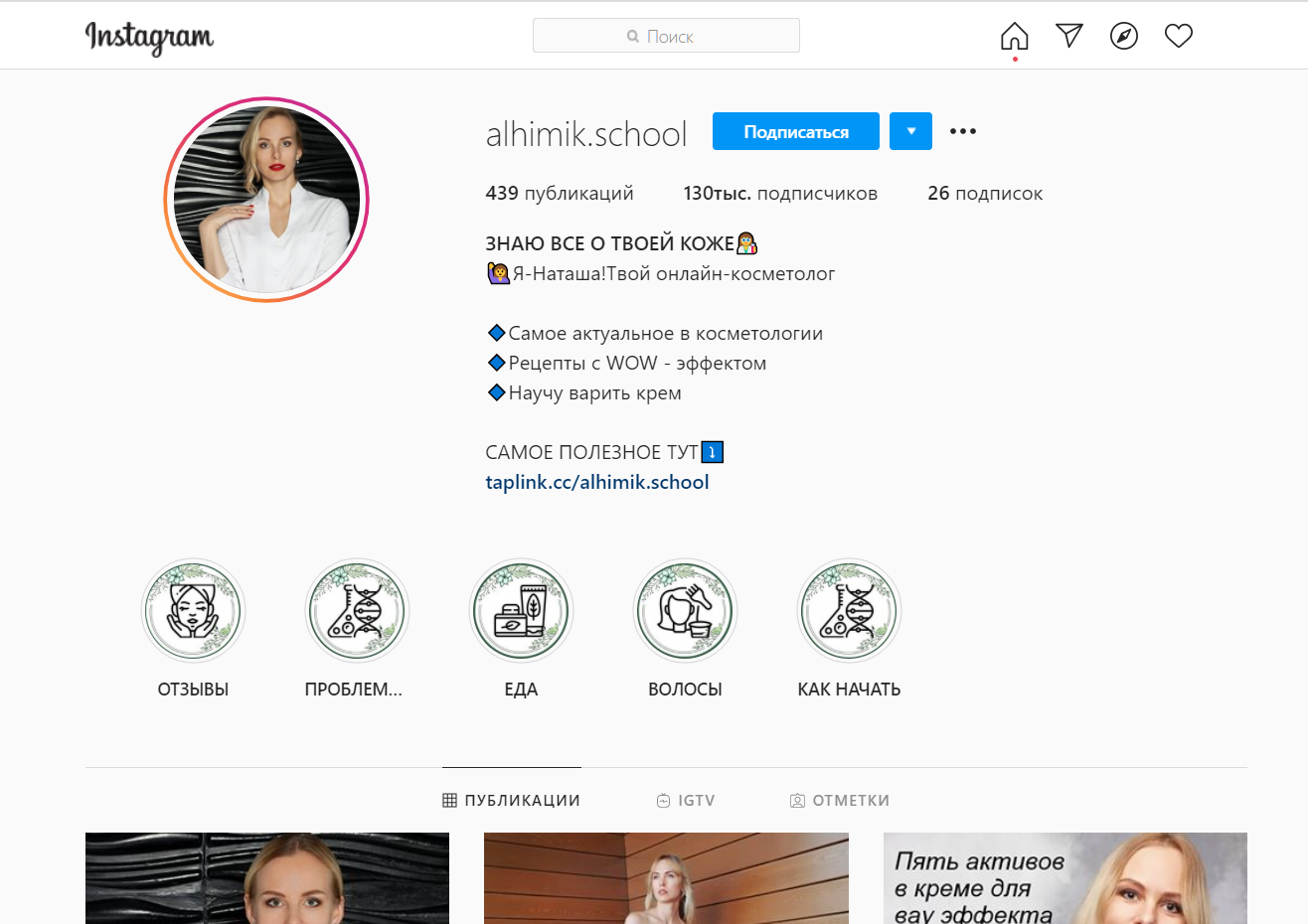Open the post Пять активов в креме

(1065, 878)
